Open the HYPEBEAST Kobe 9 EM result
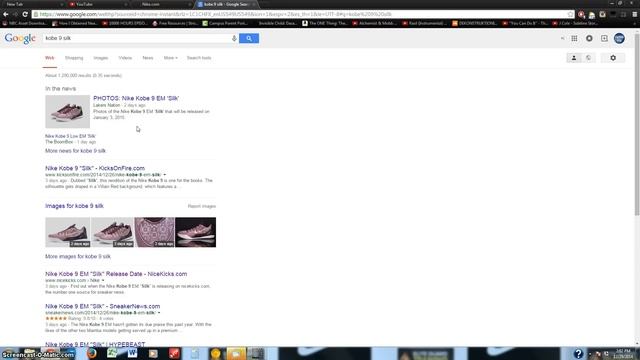 point(95,344)
